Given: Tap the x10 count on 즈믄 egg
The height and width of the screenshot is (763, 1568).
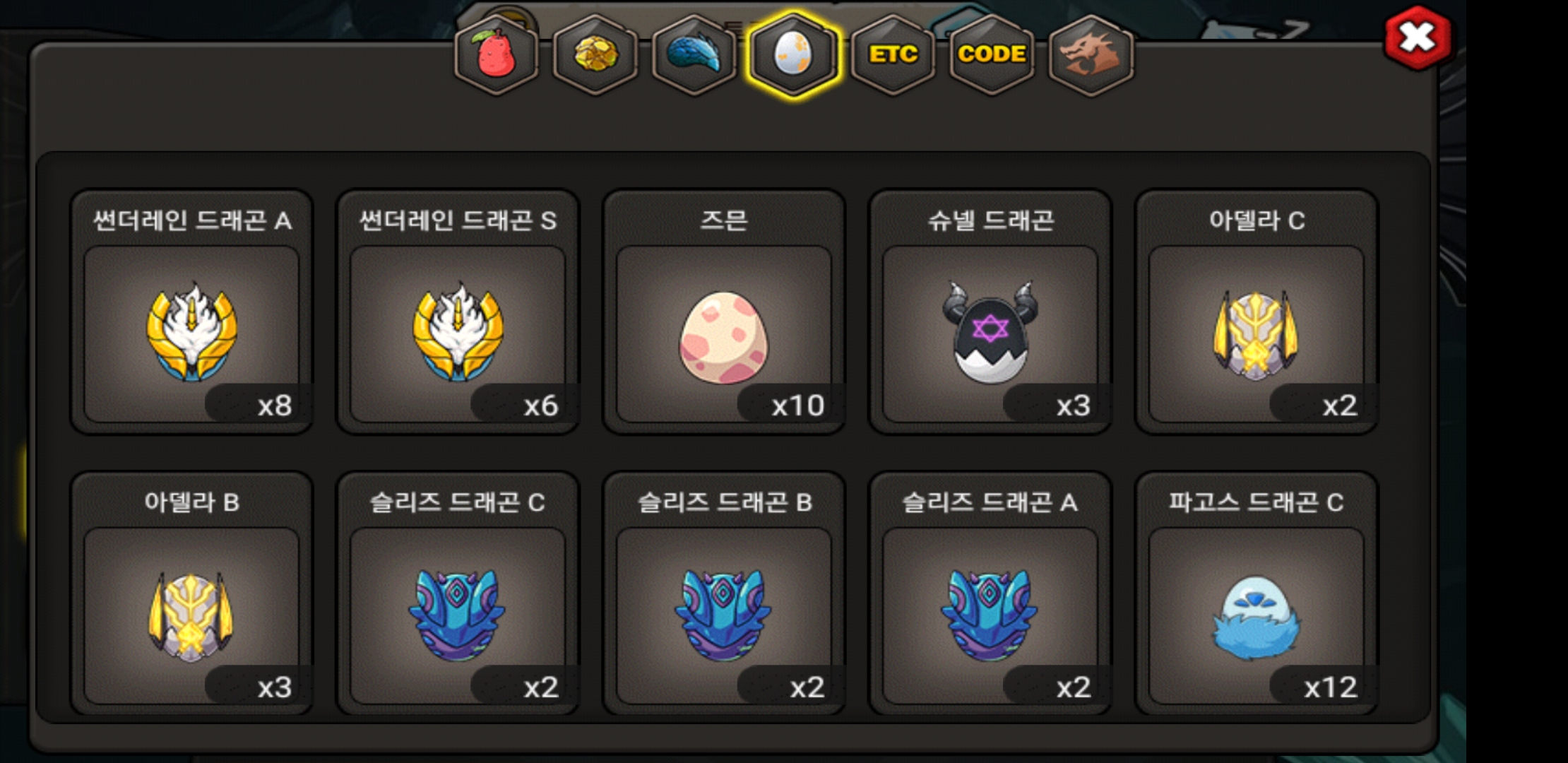Looking at the screenshot, I should coord(798,406).
